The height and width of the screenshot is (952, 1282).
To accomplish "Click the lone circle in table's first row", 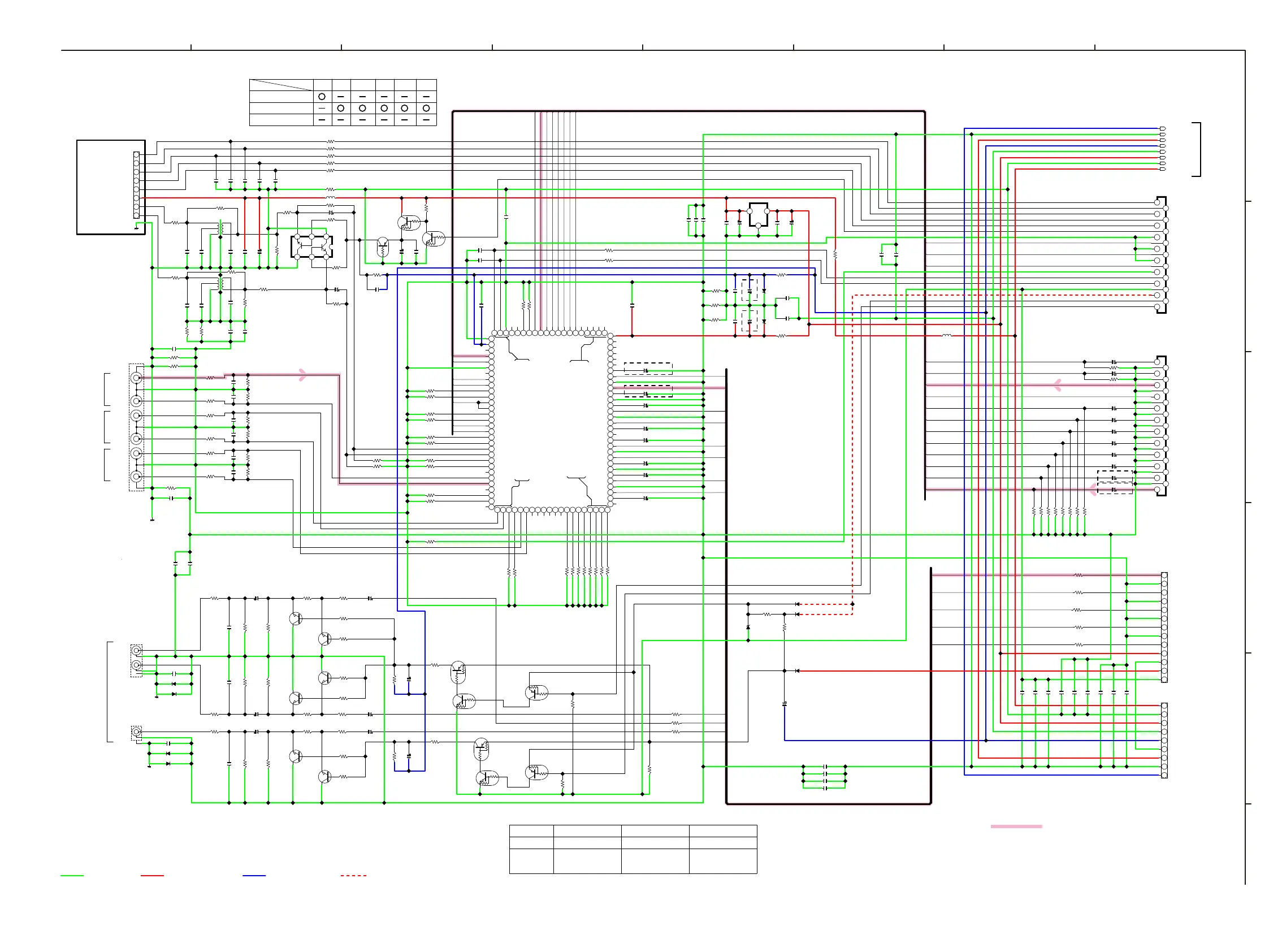I will [322, 96].
